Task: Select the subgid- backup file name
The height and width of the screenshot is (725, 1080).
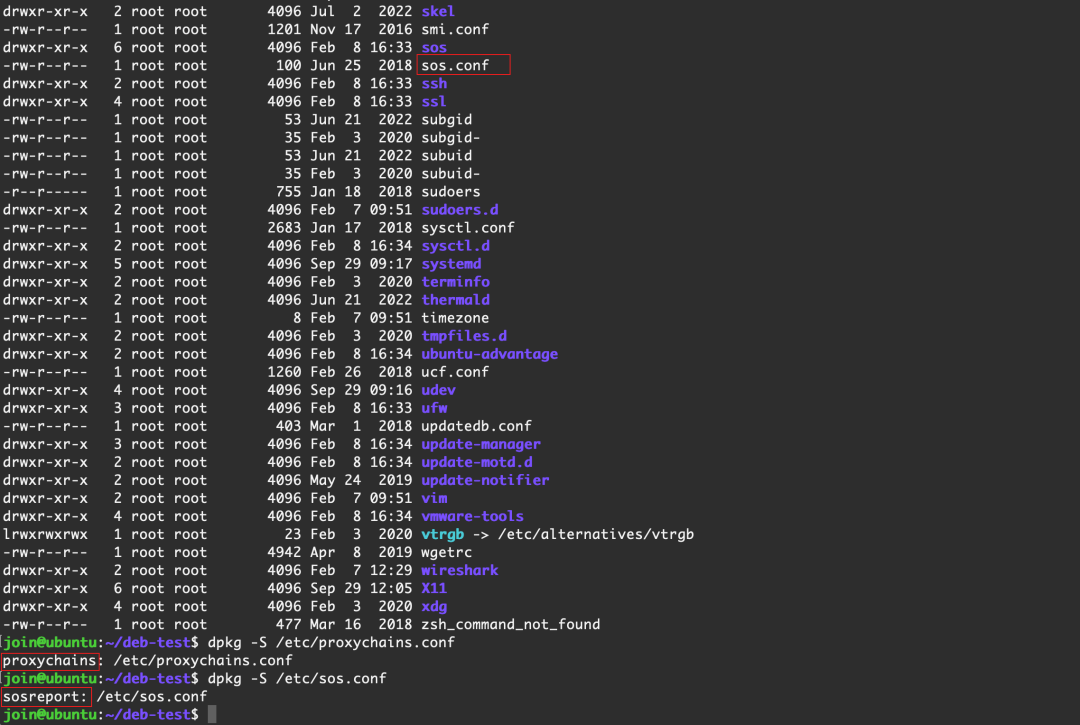Action: tap(450, 138)
